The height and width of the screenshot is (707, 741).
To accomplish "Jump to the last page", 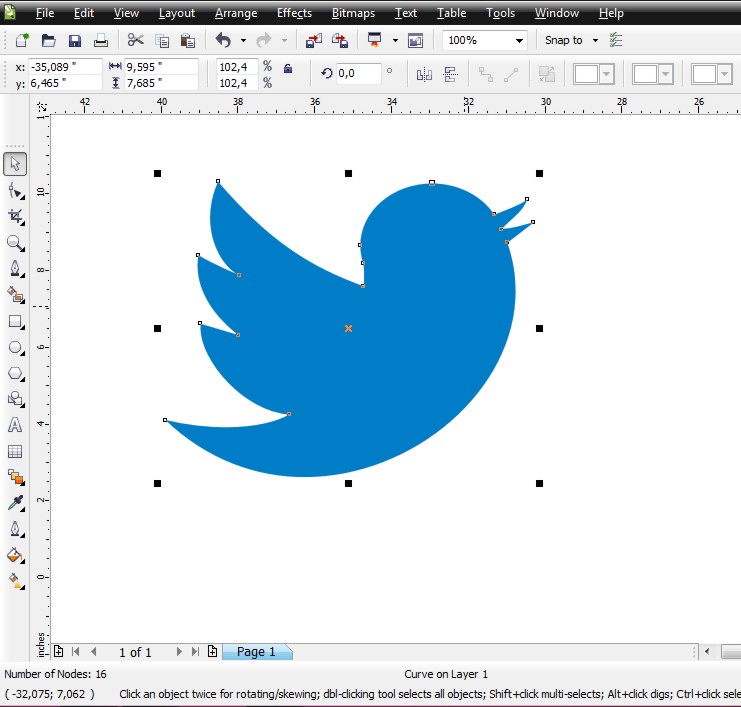I will [x=195, y=652].
